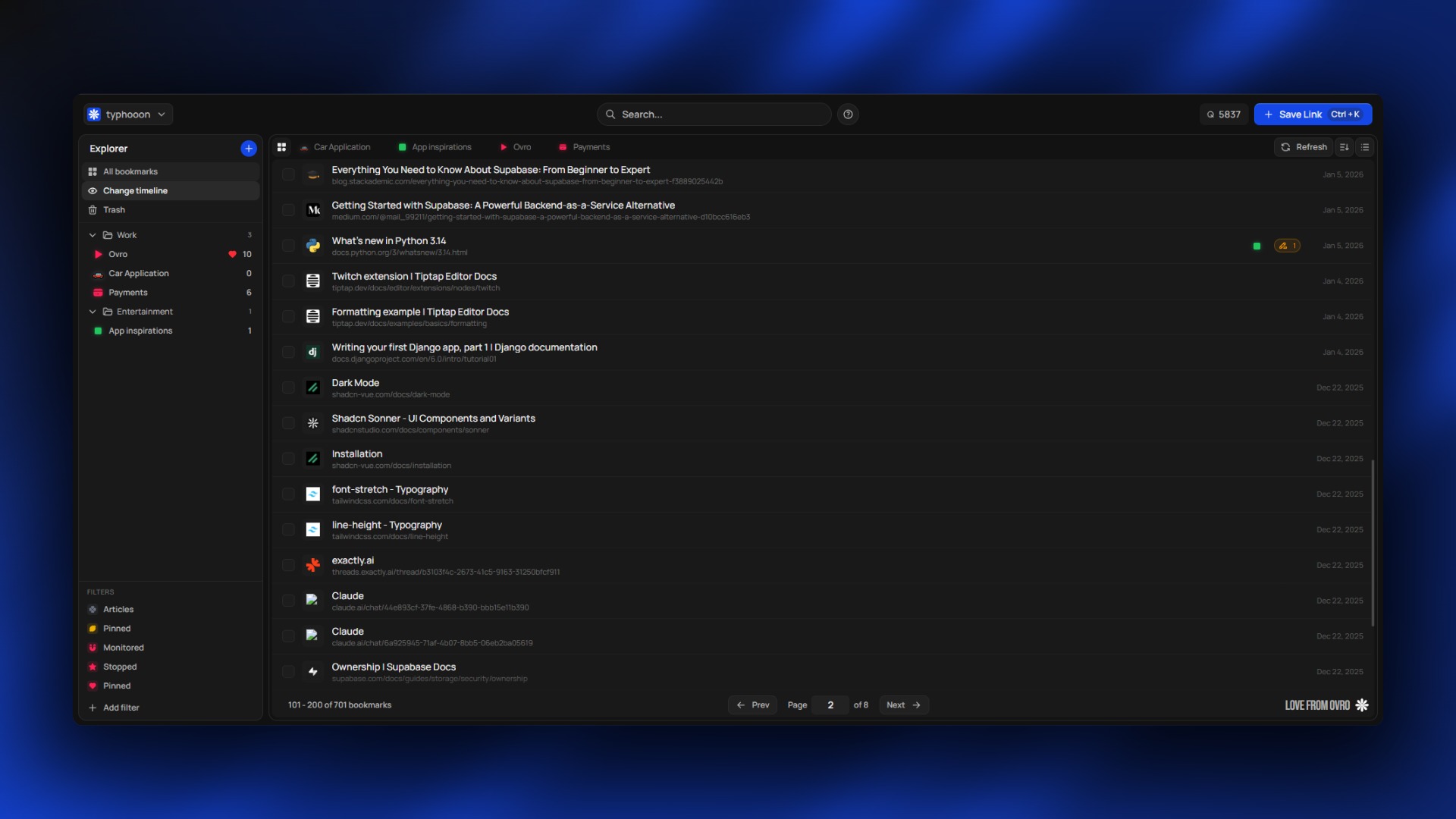1456x819 pixels.
Task: Open the 5837 credits counter
Action: (x=1223, y=115)
